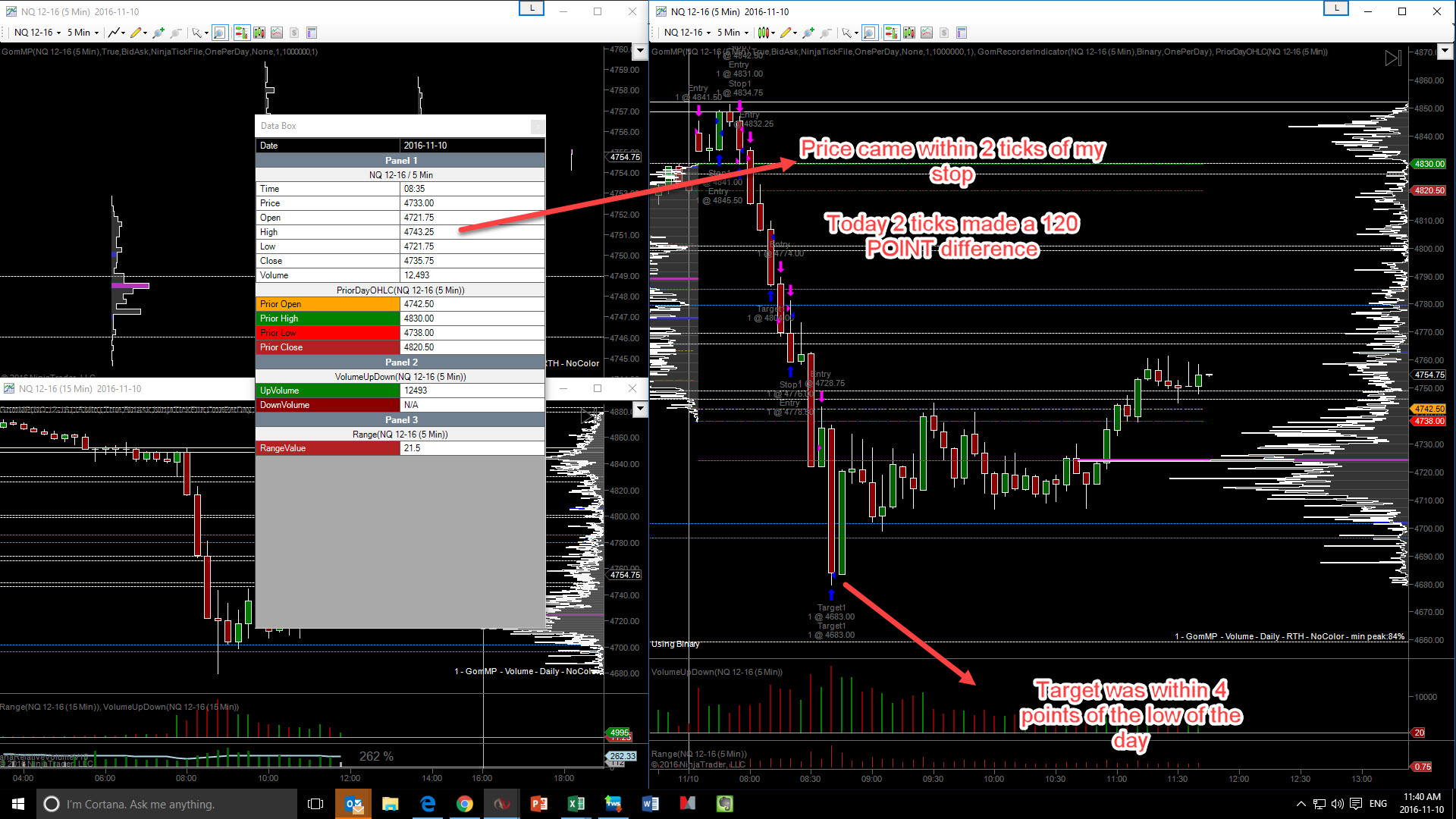Open line chart style menu in left chart
The width and height of the screenshot is (1456, 819).
(116, 33)
